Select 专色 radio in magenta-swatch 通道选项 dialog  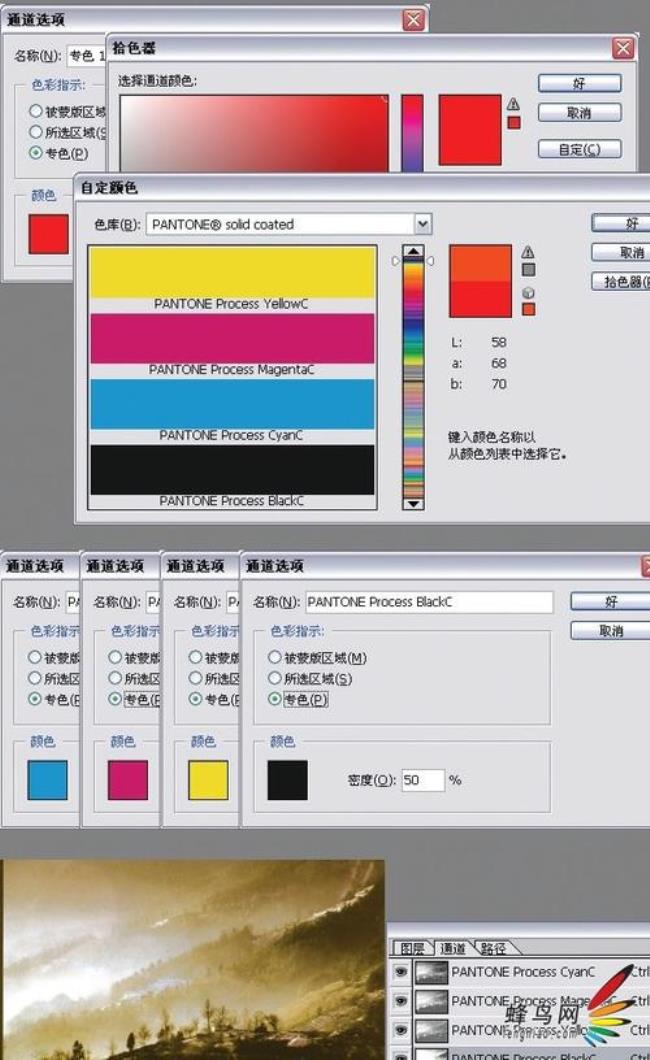[115, 699]
